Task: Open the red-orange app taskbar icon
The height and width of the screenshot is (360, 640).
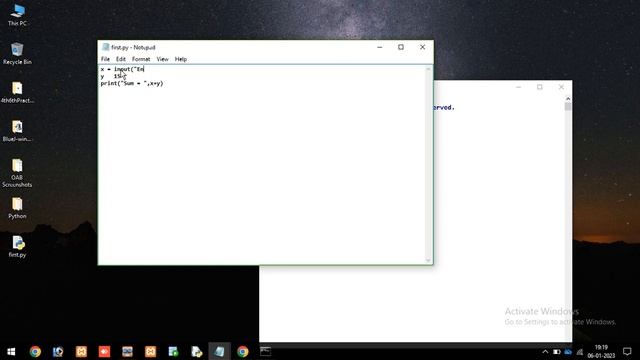Action: (104, 351)
